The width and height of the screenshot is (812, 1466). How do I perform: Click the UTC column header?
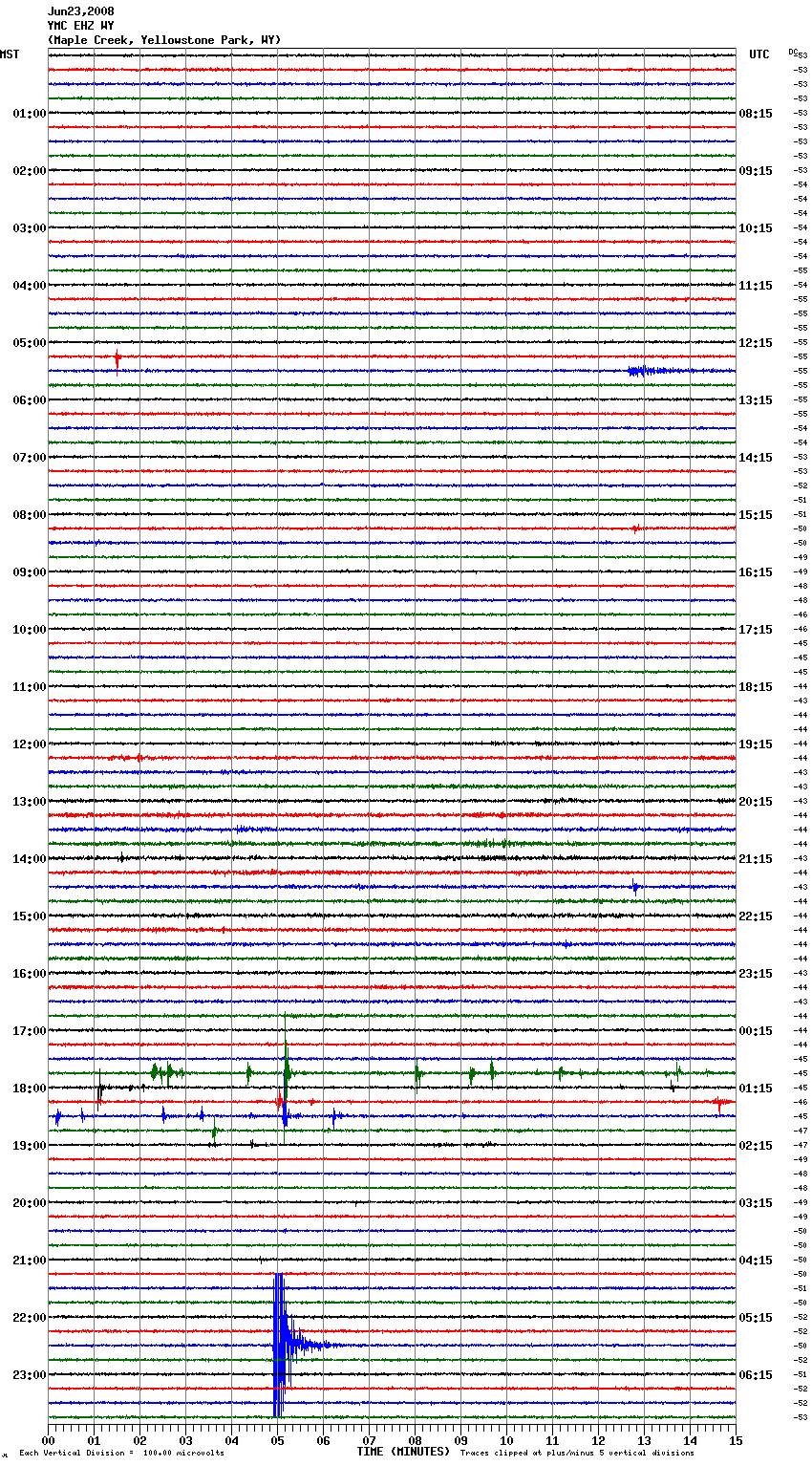[759, 54]
